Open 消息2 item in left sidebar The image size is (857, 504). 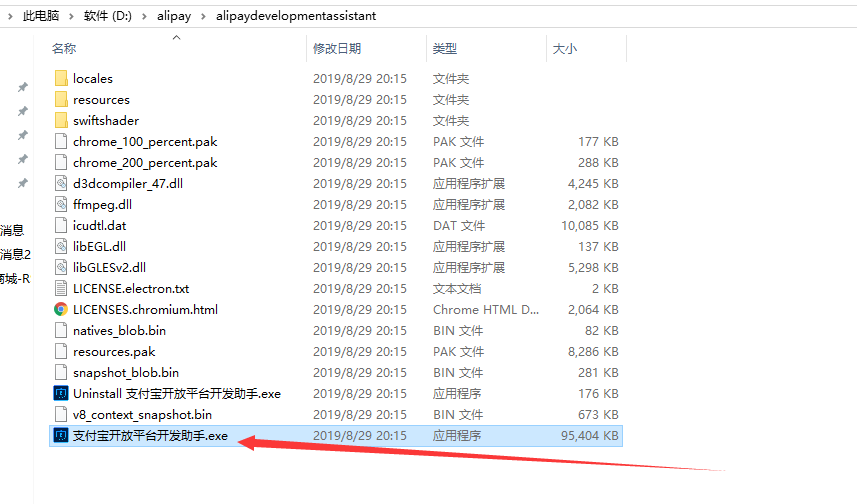(x=15, y=254)
